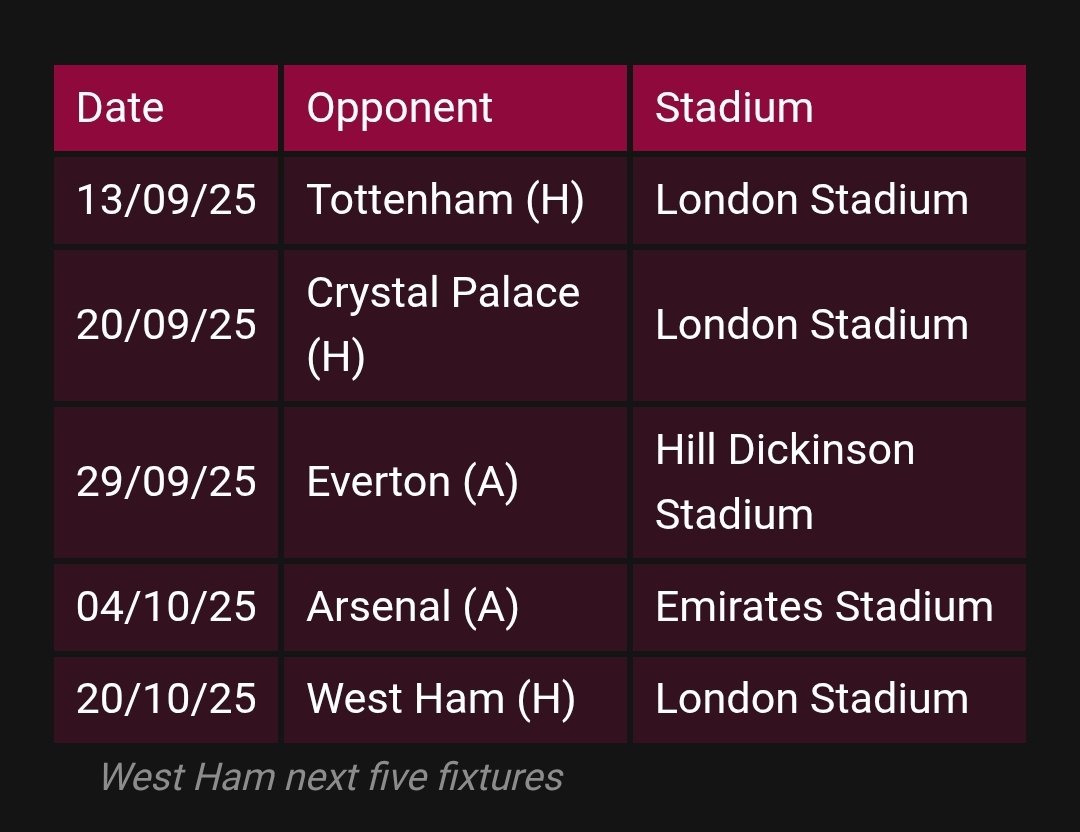Click the 20/09/25 date cell
Viewport: 1080px width, 832px height.
166,325
